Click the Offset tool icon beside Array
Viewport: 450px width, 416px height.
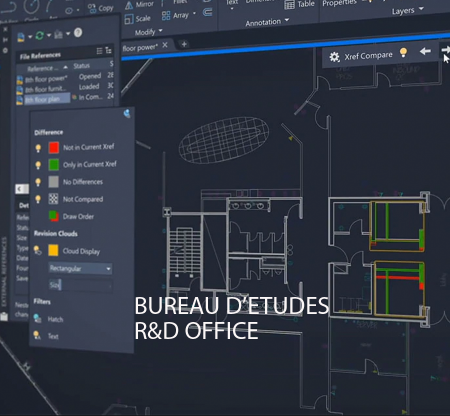pos(207,12)
